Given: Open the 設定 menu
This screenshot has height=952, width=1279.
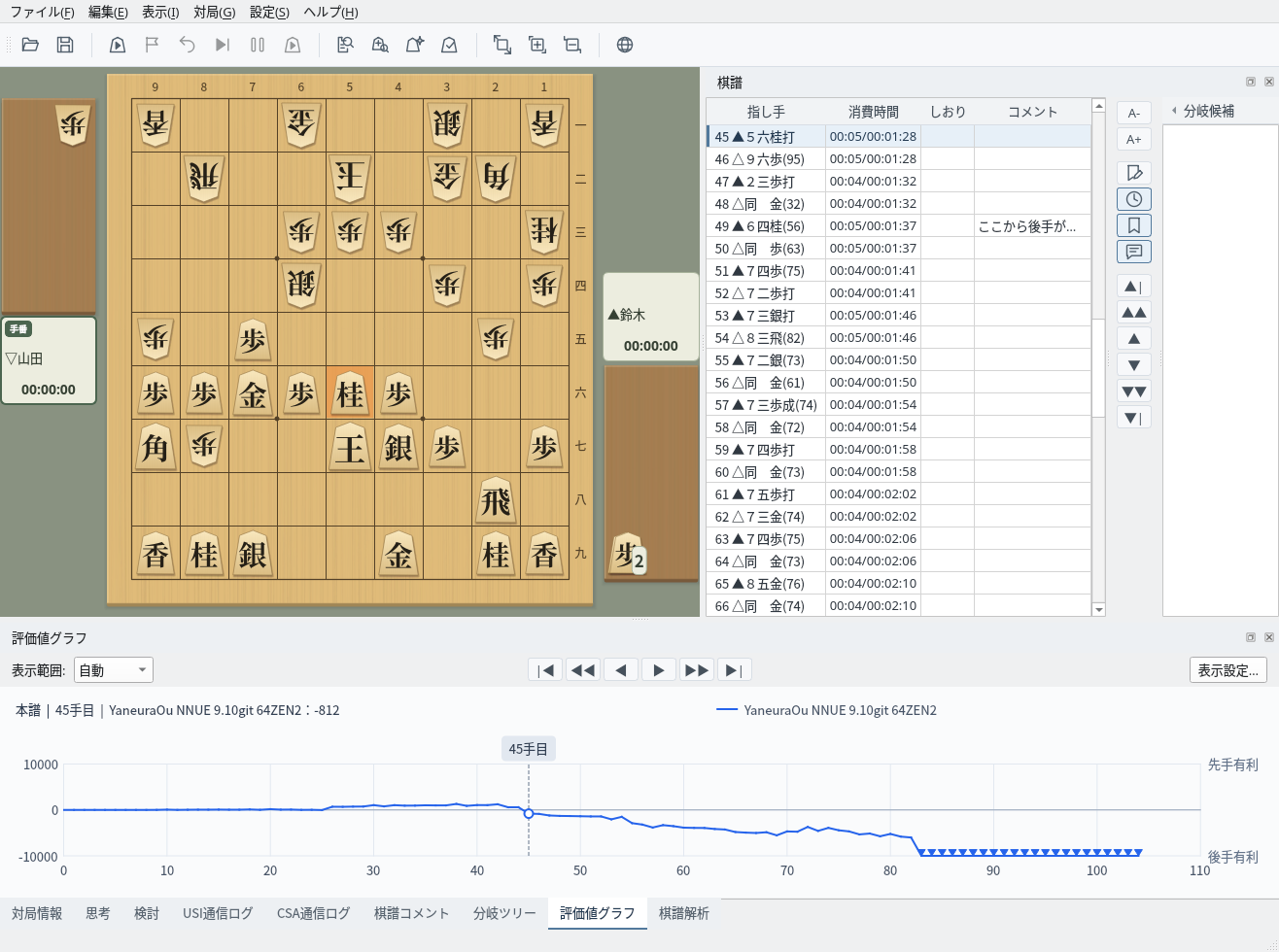Looking at the screenshot, I should (x=269, y=12).
